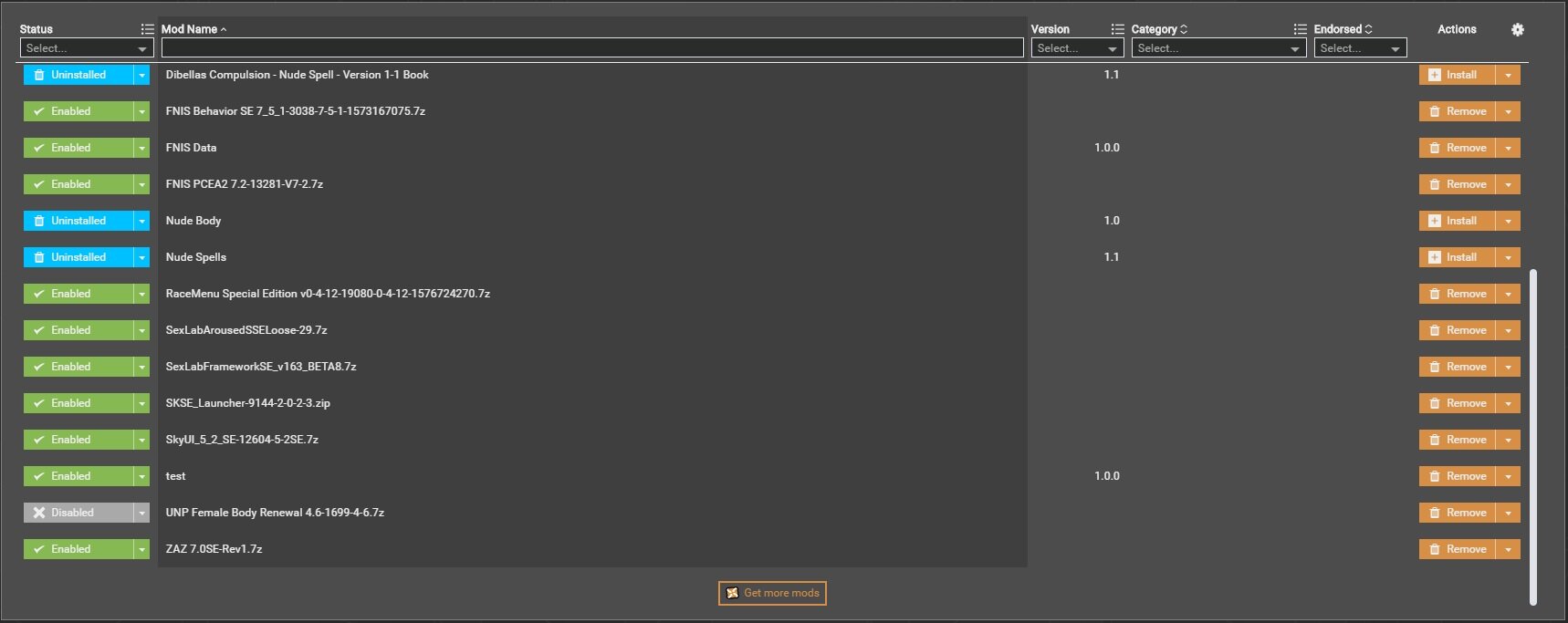This screenshot has width=1568, height=623.
Task: Click the Mod Name column header
Action: (189, 29)
